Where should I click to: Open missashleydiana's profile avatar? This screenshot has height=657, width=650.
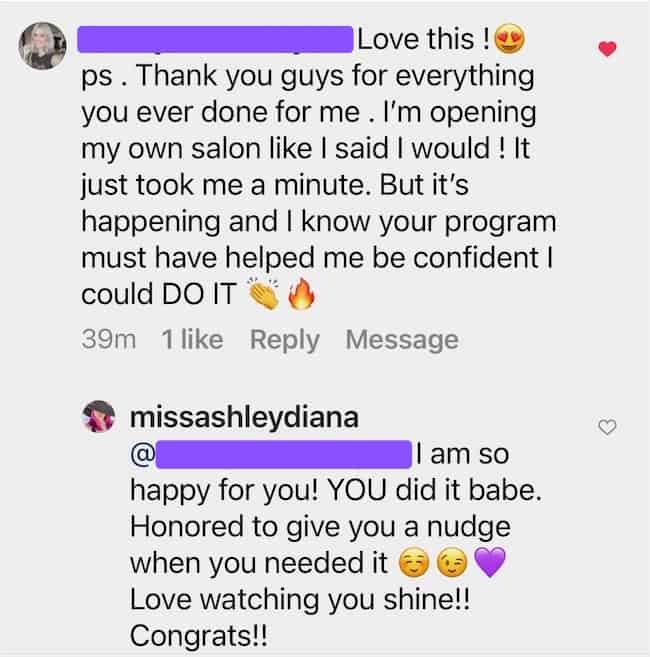(x=98, y=416)
